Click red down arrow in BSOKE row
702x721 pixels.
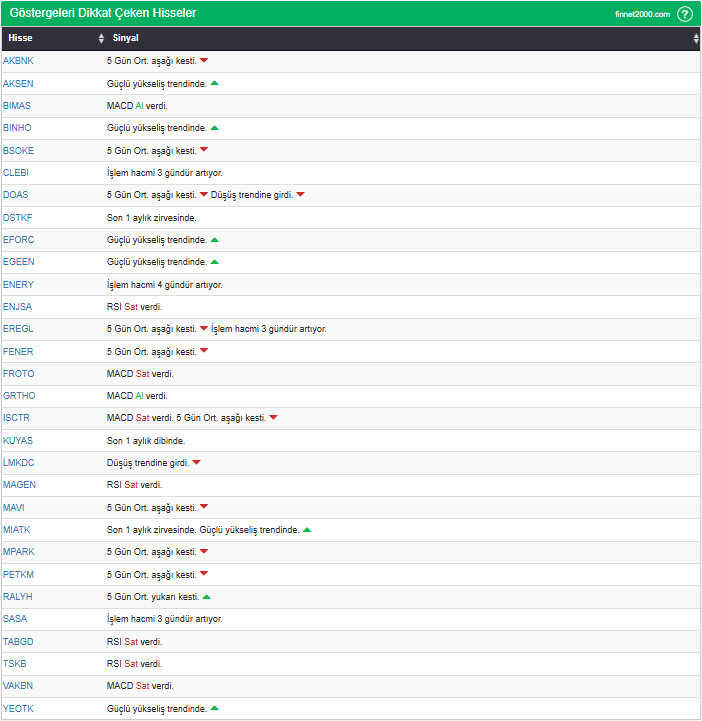(204, 150)
